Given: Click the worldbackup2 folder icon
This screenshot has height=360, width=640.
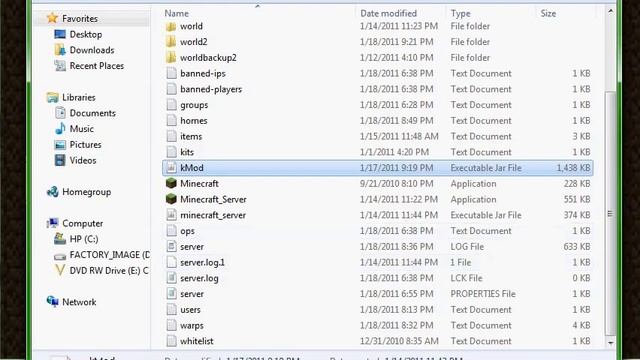Looking at the screenshot, I should [x=171, y=58].
